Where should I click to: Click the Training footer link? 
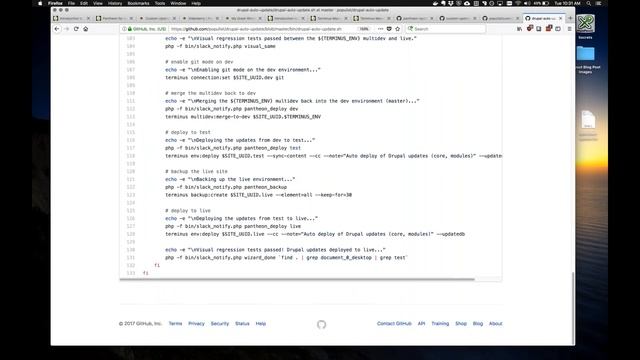440,324
